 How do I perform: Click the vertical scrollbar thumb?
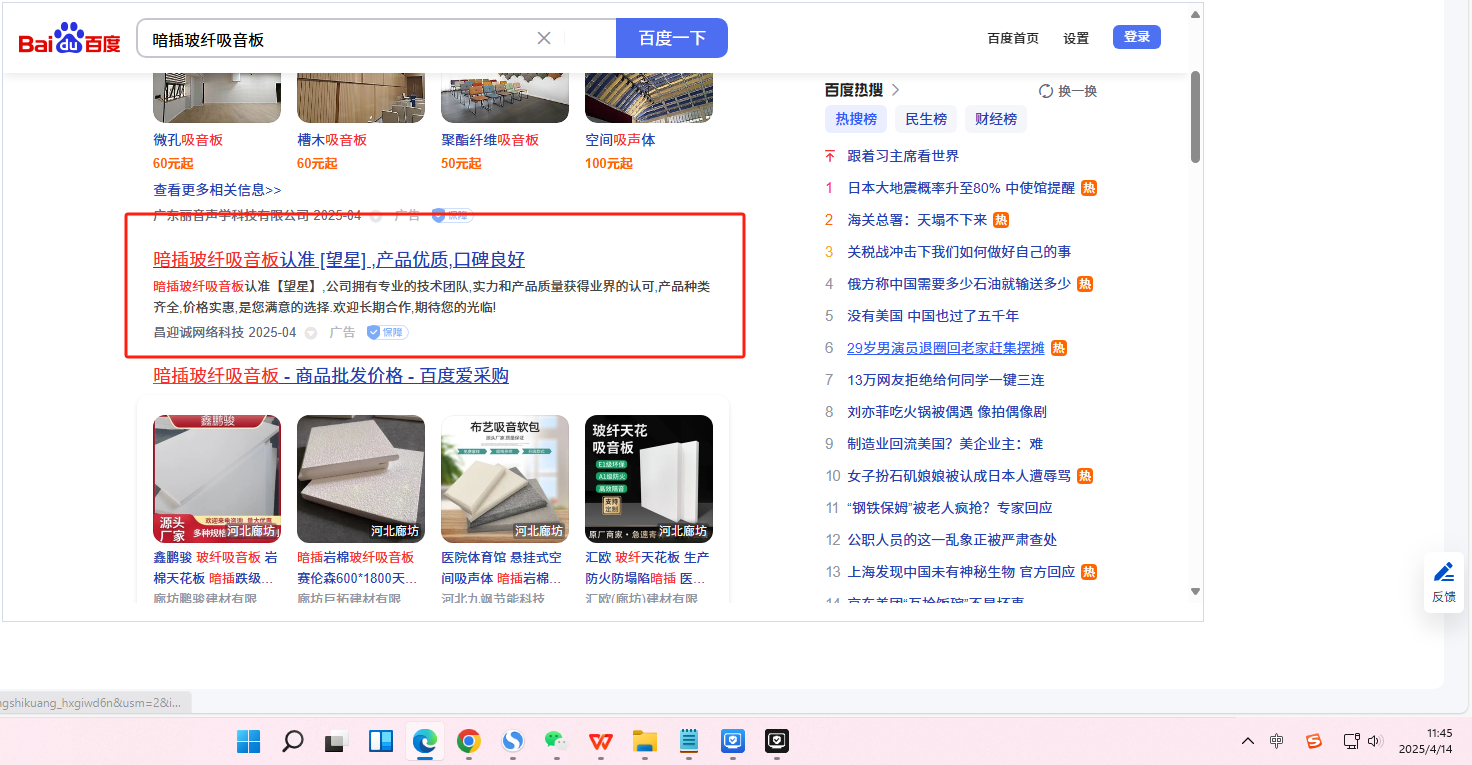pos(1195,116)
